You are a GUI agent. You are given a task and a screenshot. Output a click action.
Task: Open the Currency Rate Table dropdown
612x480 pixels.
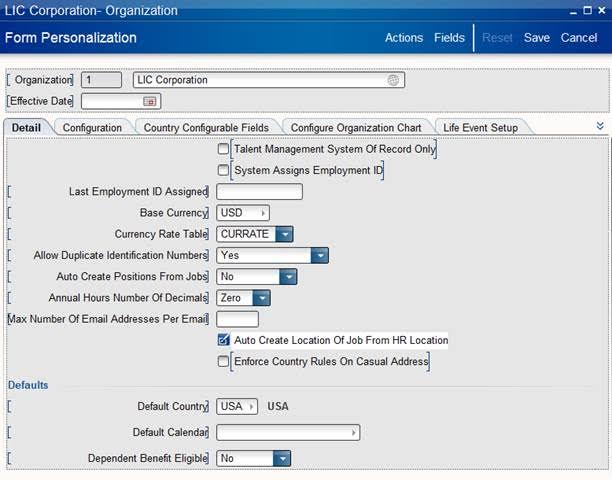coord(284,234)
